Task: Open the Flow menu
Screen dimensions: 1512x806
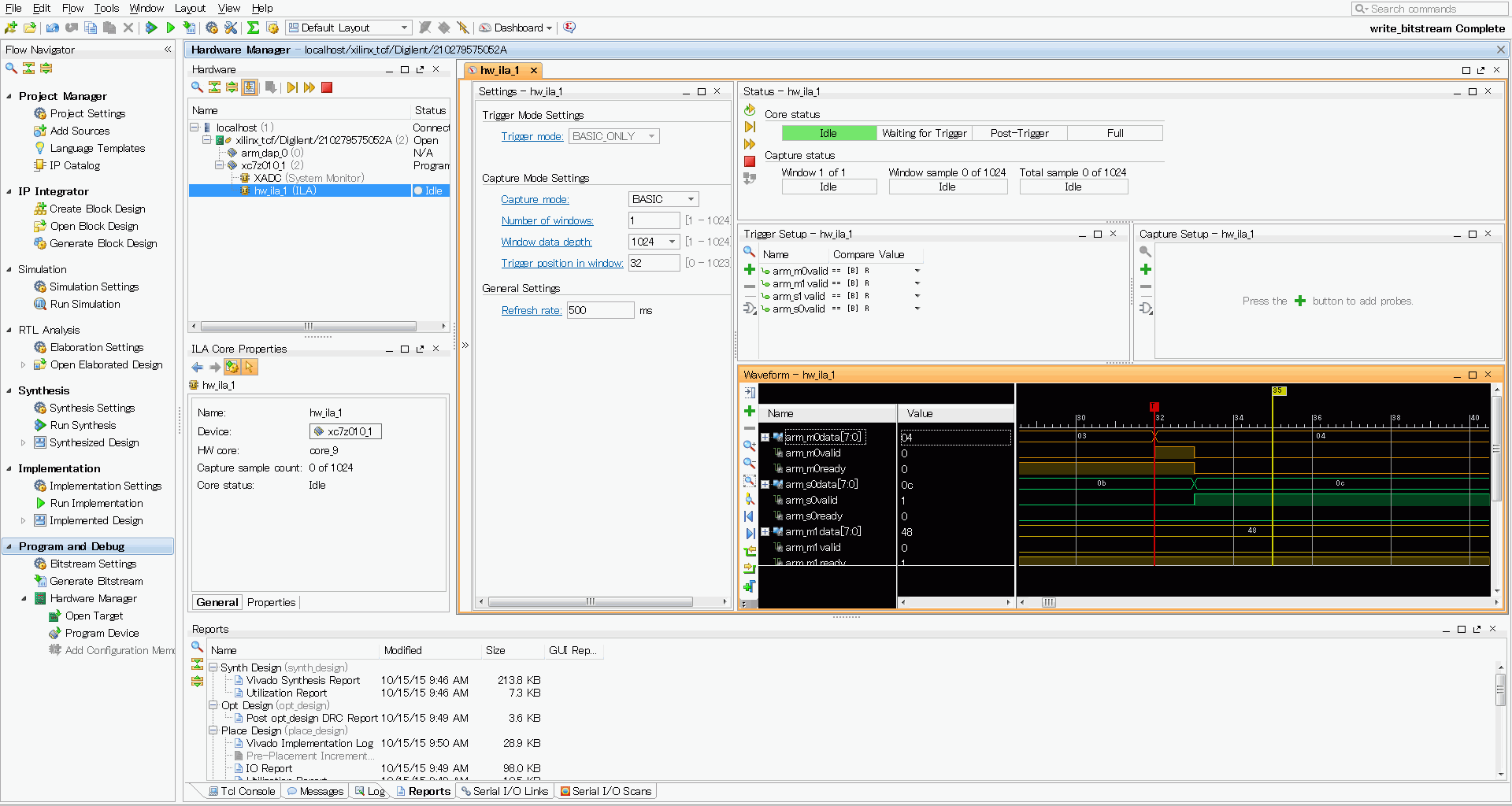Action: (x=72, y=8)
